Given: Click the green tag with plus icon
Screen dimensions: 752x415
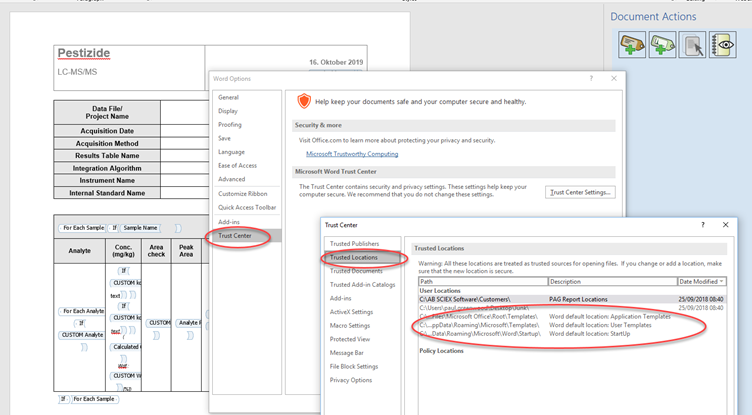Looking at the screenshot, I should (662, 45).
